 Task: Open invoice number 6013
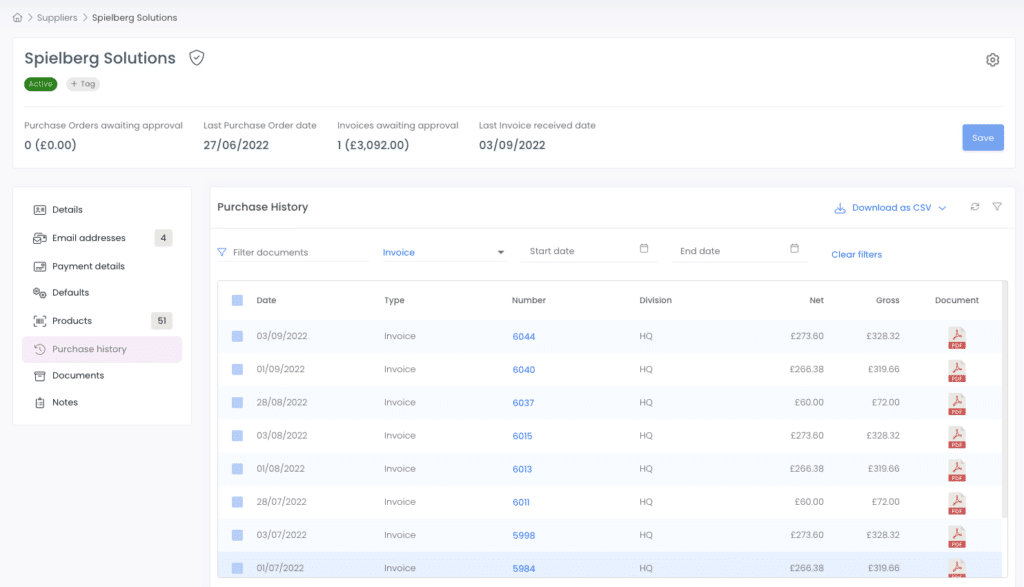click(522, 469)
